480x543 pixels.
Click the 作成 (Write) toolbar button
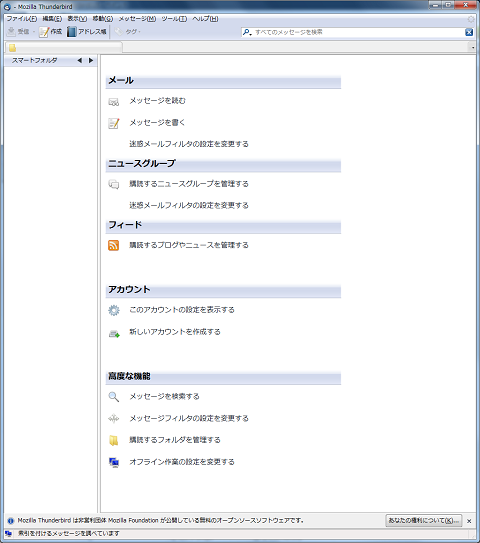click(x=51, y=32)
